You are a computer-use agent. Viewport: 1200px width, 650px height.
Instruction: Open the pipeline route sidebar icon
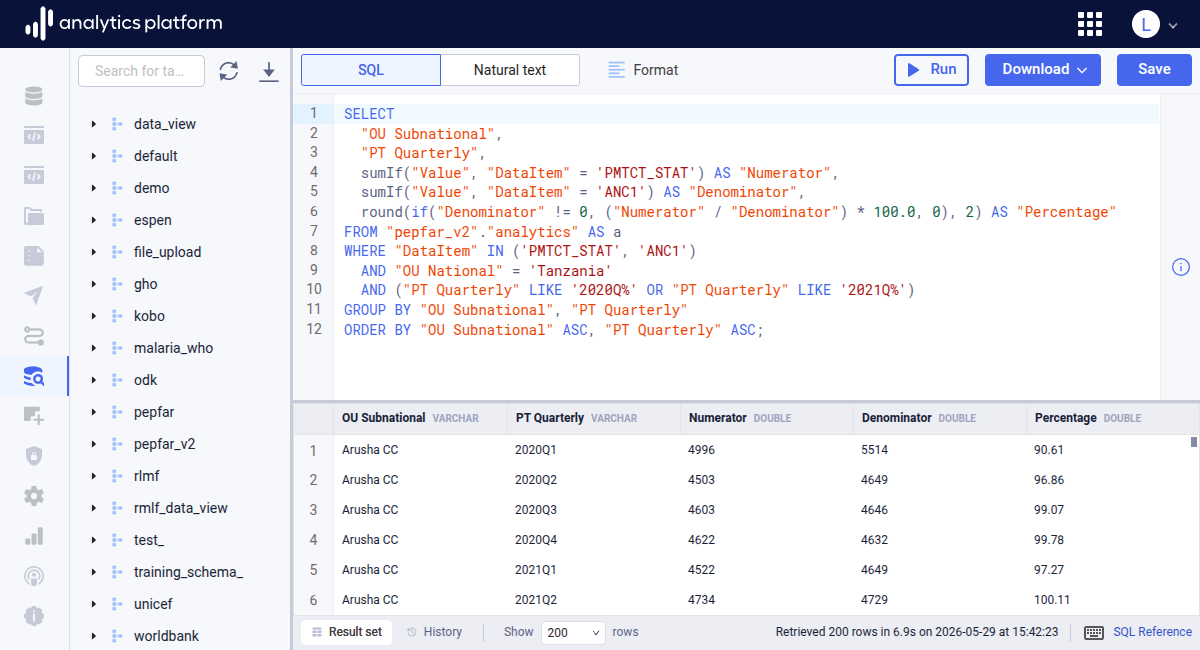tap(34, 336)
